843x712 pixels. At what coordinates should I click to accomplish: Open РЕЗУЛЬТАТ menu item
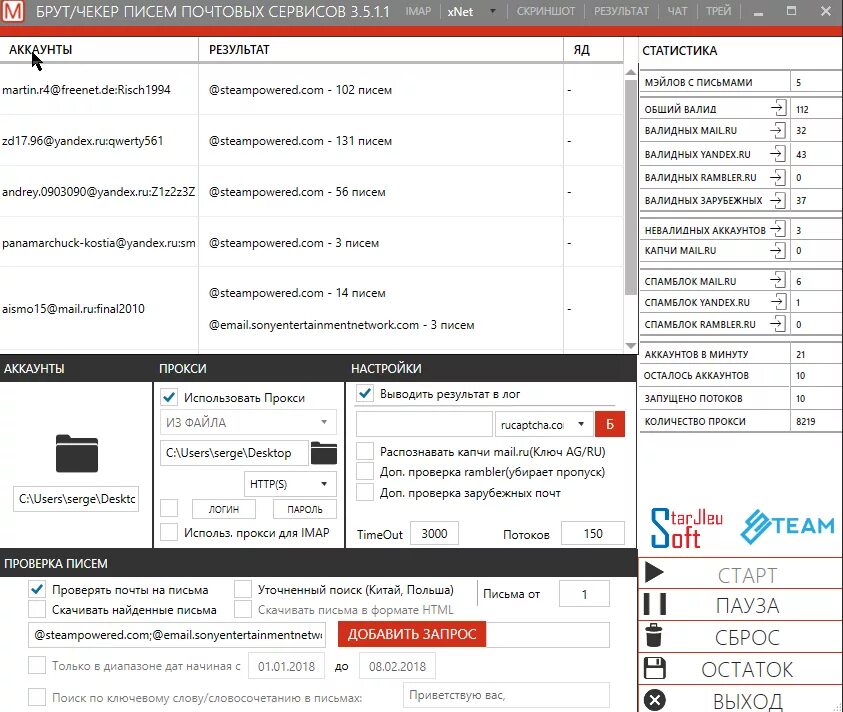coord(621,11)
